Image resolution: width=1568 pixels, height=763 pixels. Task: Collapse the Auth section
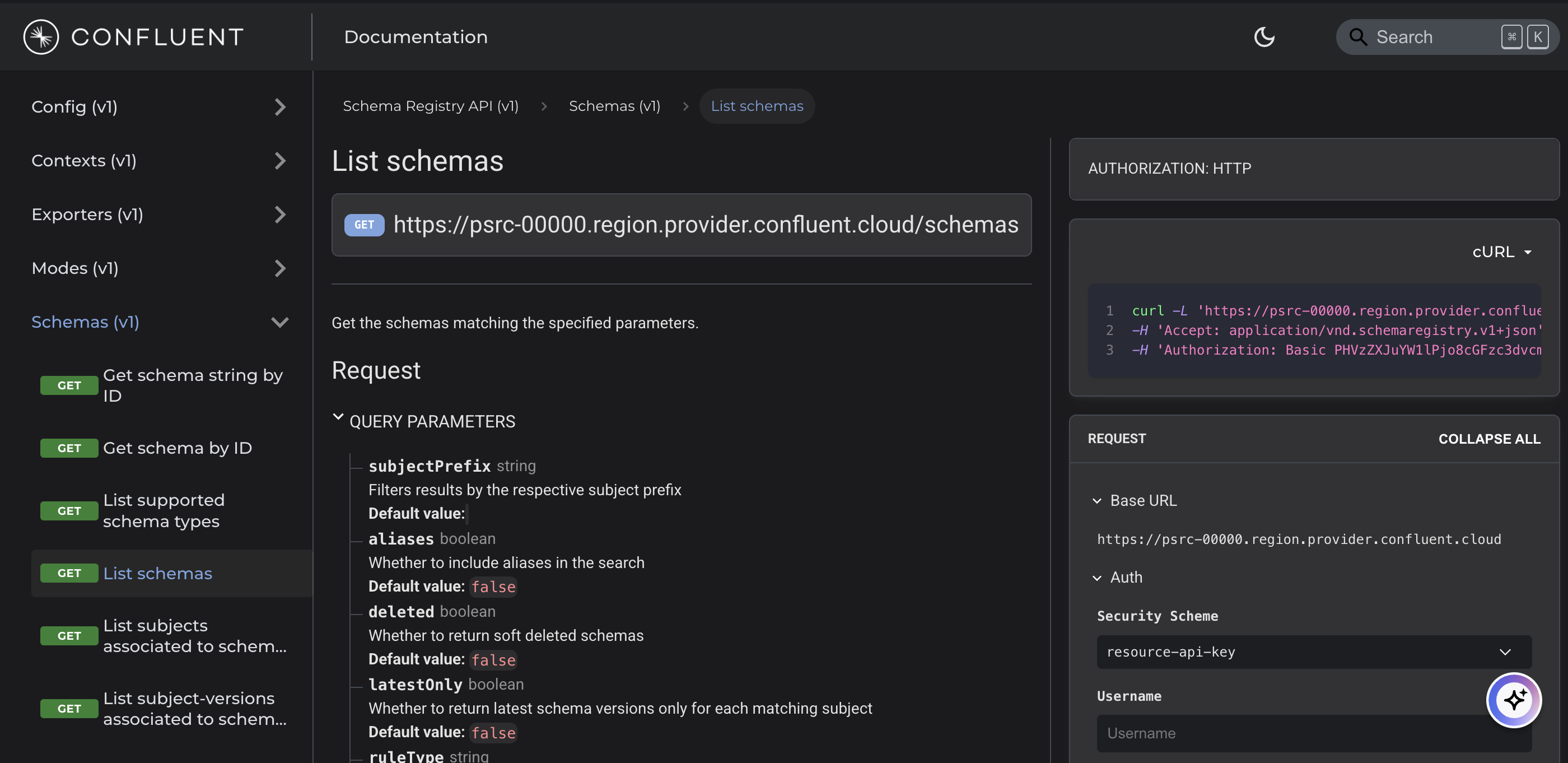pos(1097,577)
